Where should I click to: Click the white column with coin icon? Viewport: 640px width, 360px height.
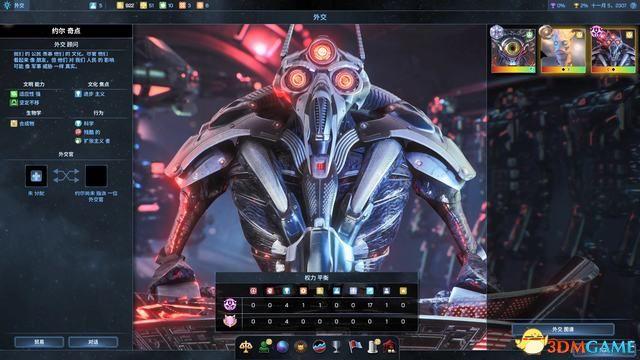(x=373, y=346)
